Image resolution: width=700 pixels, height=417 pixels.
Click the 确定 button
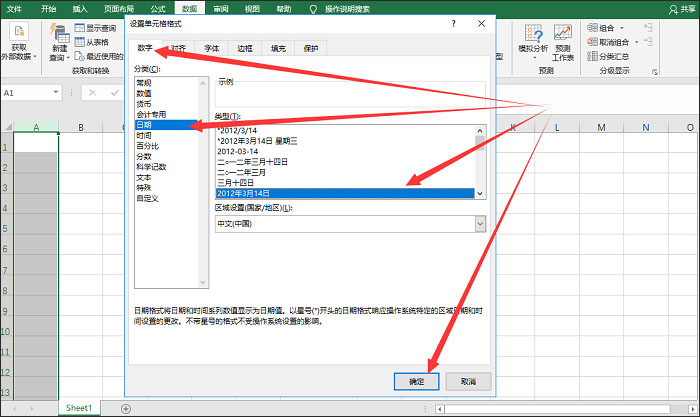click(x=417, y=381)
